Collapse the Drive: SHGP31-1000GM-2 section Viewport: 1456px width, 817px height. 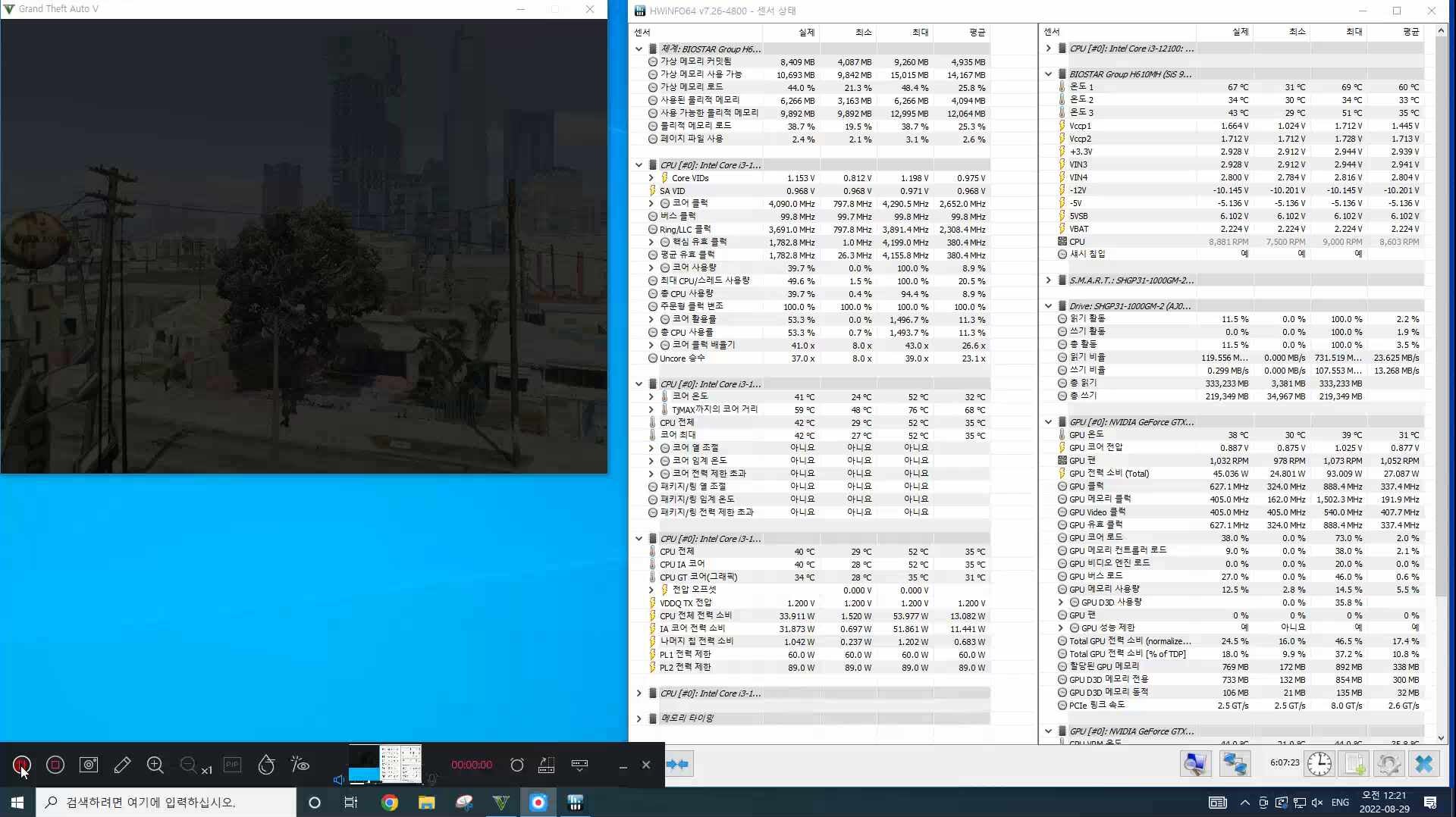1049,306
